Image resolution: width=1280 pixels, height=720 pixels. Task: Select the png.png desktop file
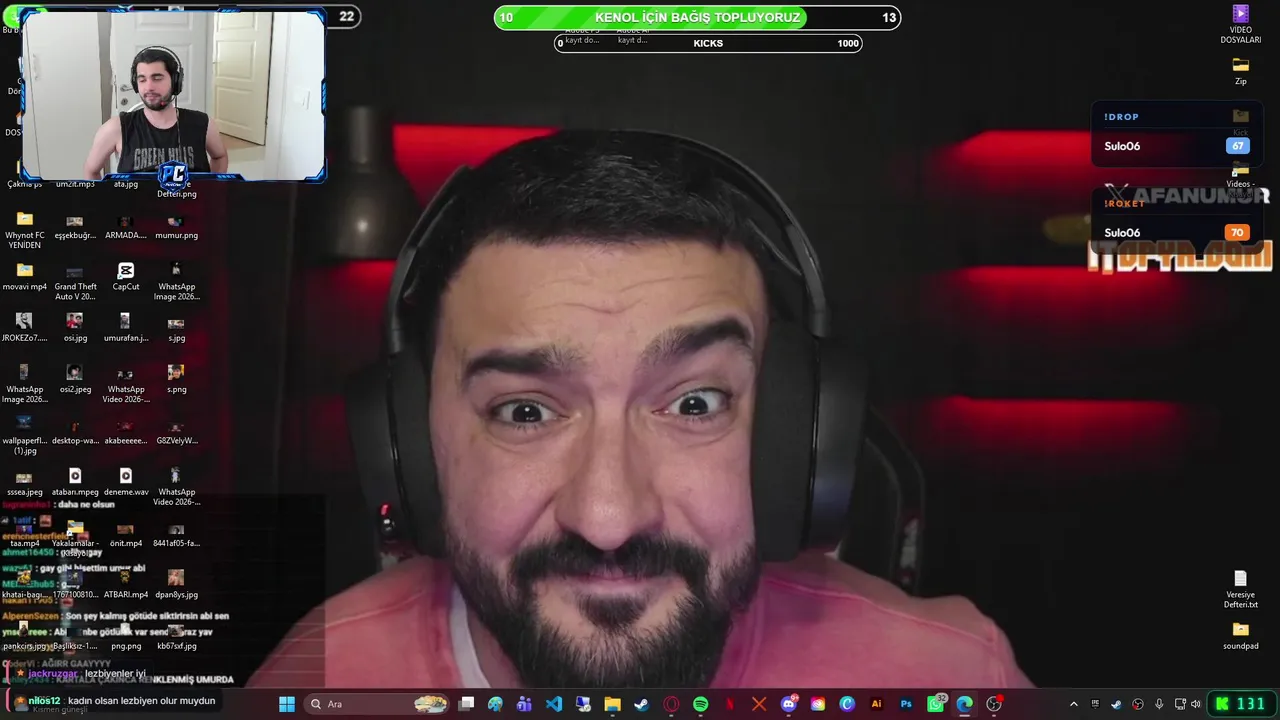click(x=126, y=635)
